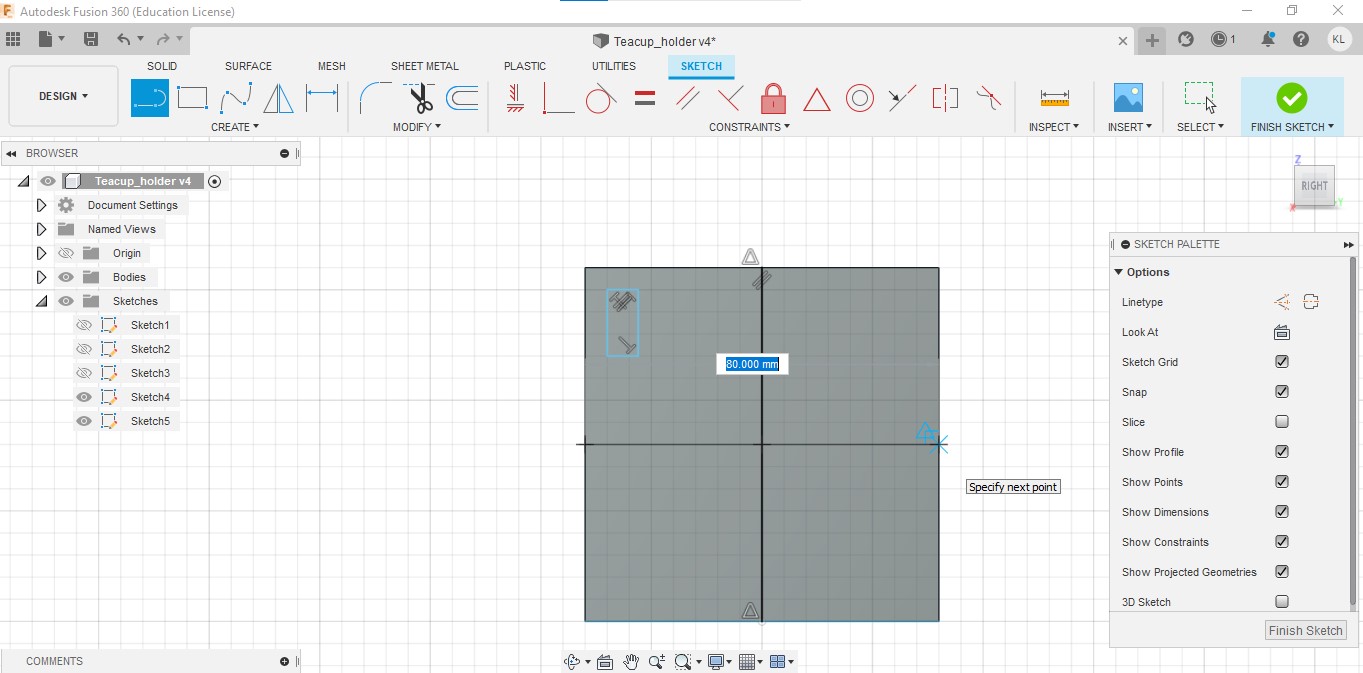This screenshot has height=673, width=1363.
Task: Select the 2-Point Rectangle tool
Action: (192, 98)
